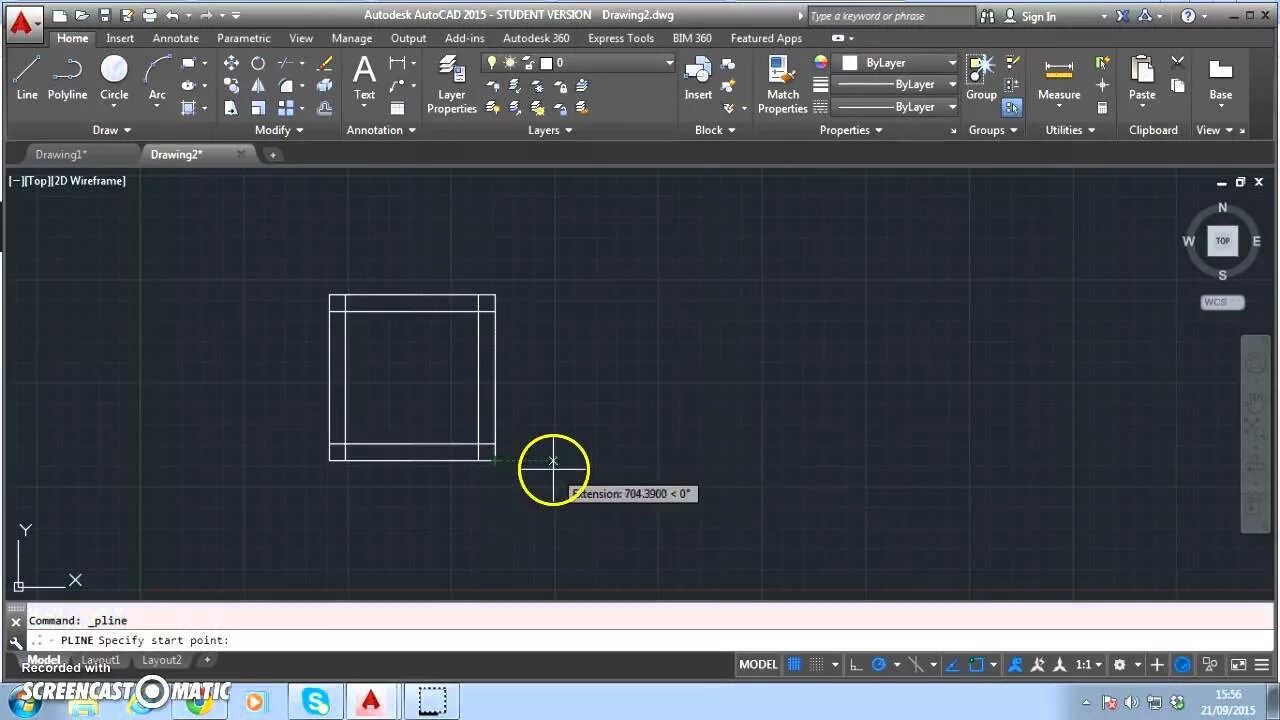
Task: Click the keyword search input field
Action: 890,16
